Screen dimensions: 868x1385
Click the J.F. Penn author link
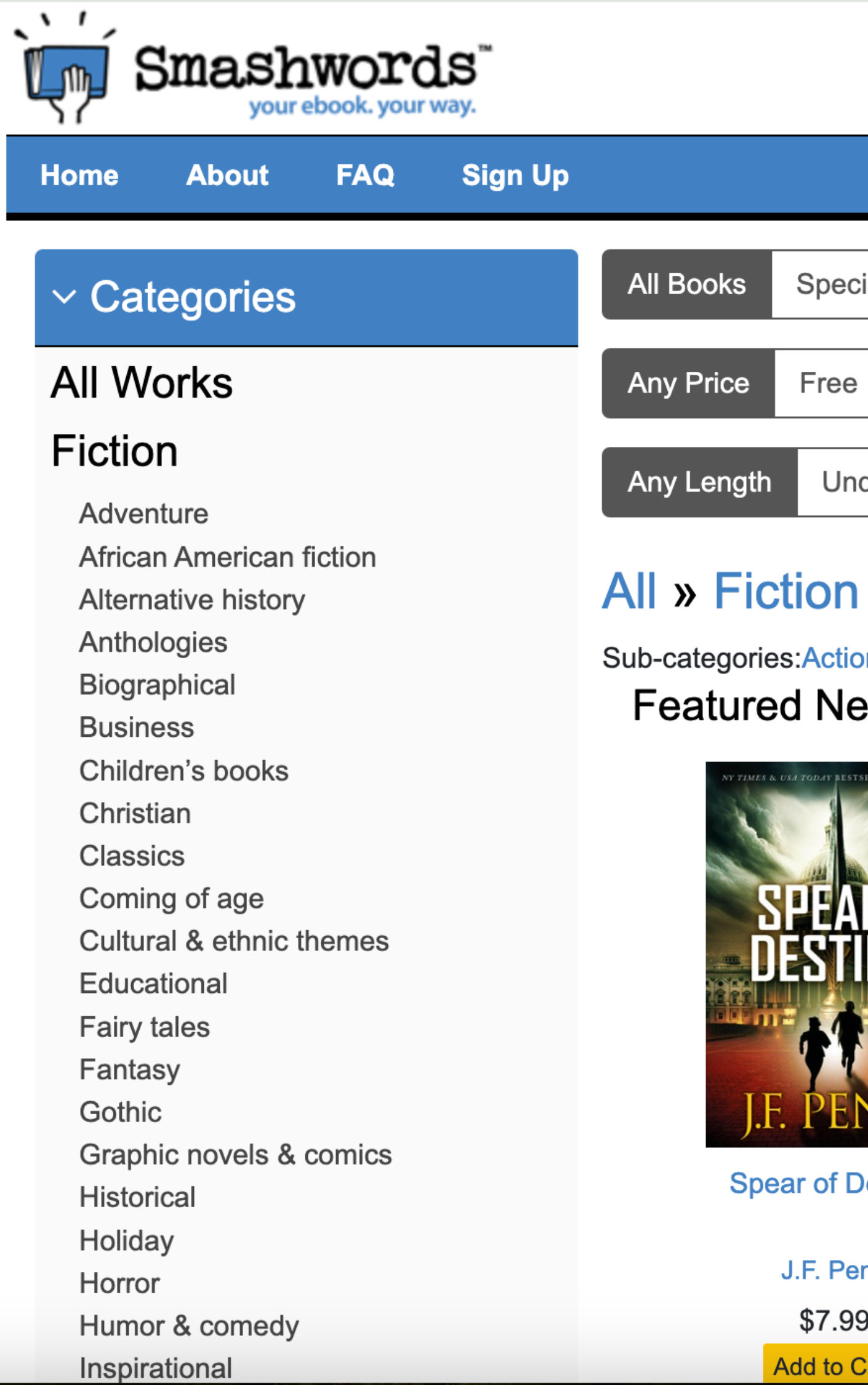tap(825, 1269)
